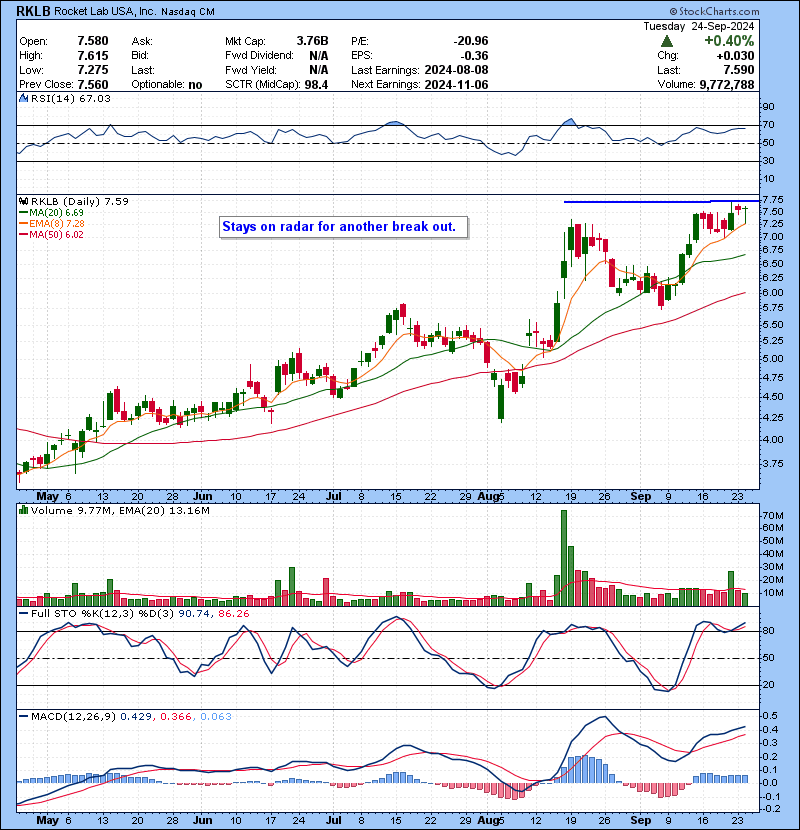
Task: Click the MACD(12,26,9) legend label
Action: 73,716
